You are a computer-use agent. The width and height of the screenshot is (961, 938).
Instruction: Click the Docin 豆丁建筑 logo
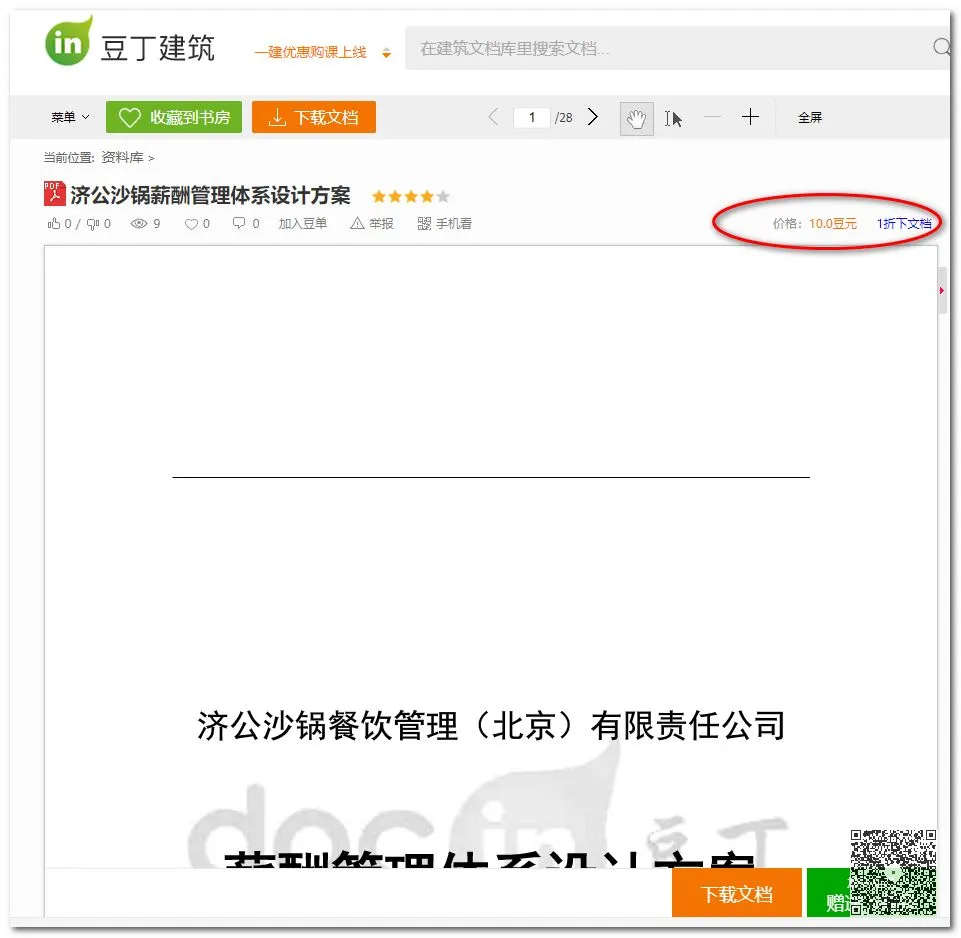coord(130,42)
